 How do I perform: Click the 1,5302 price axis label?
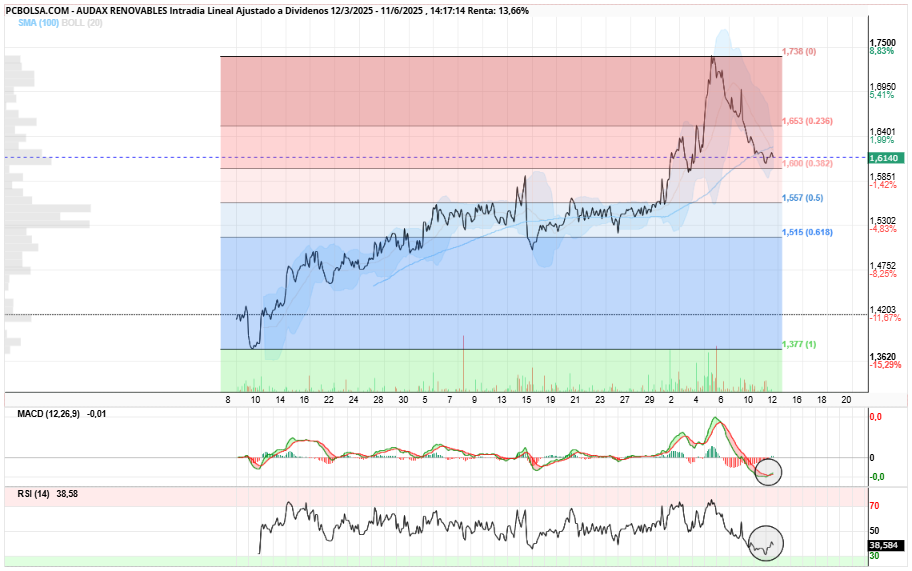click(x=883, y=221)
